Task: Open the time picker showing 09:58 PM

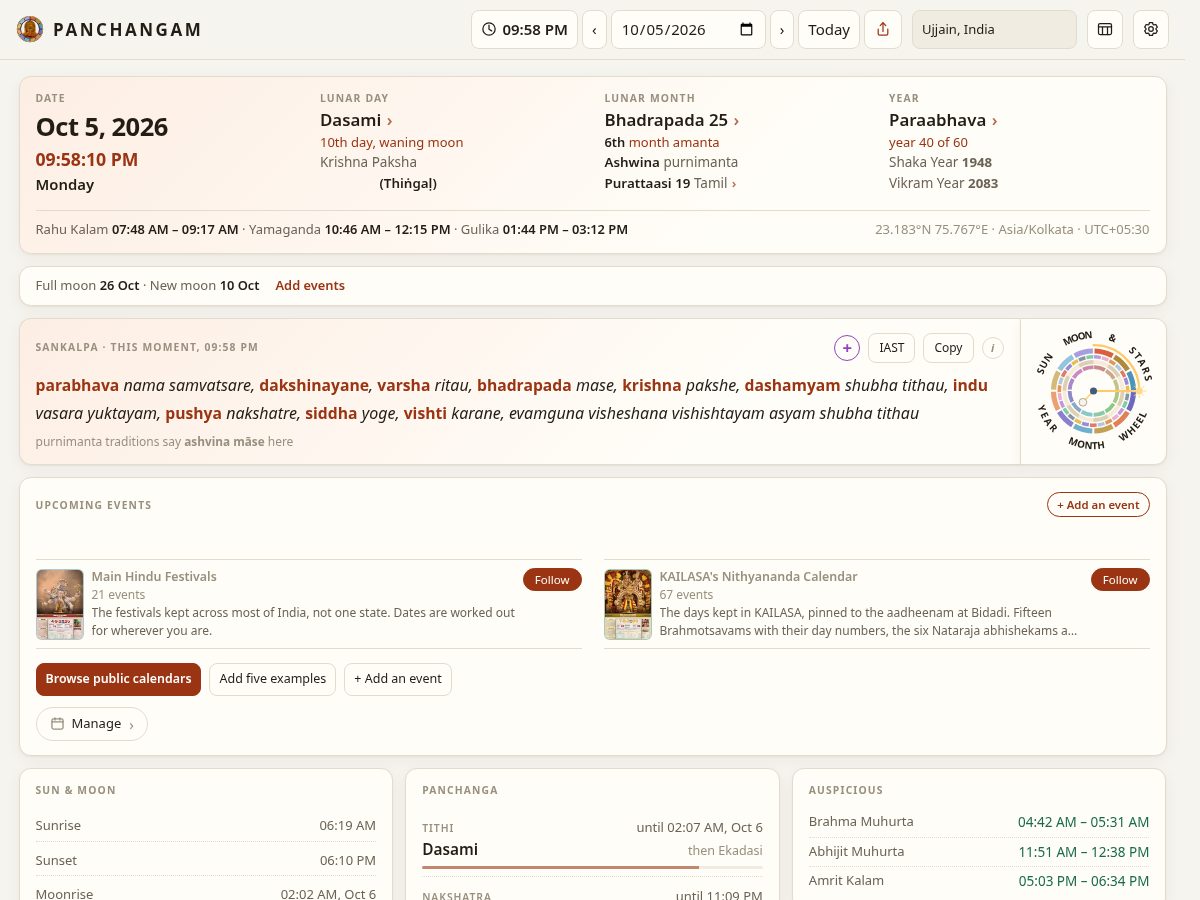Action: [x=524, y=29]
